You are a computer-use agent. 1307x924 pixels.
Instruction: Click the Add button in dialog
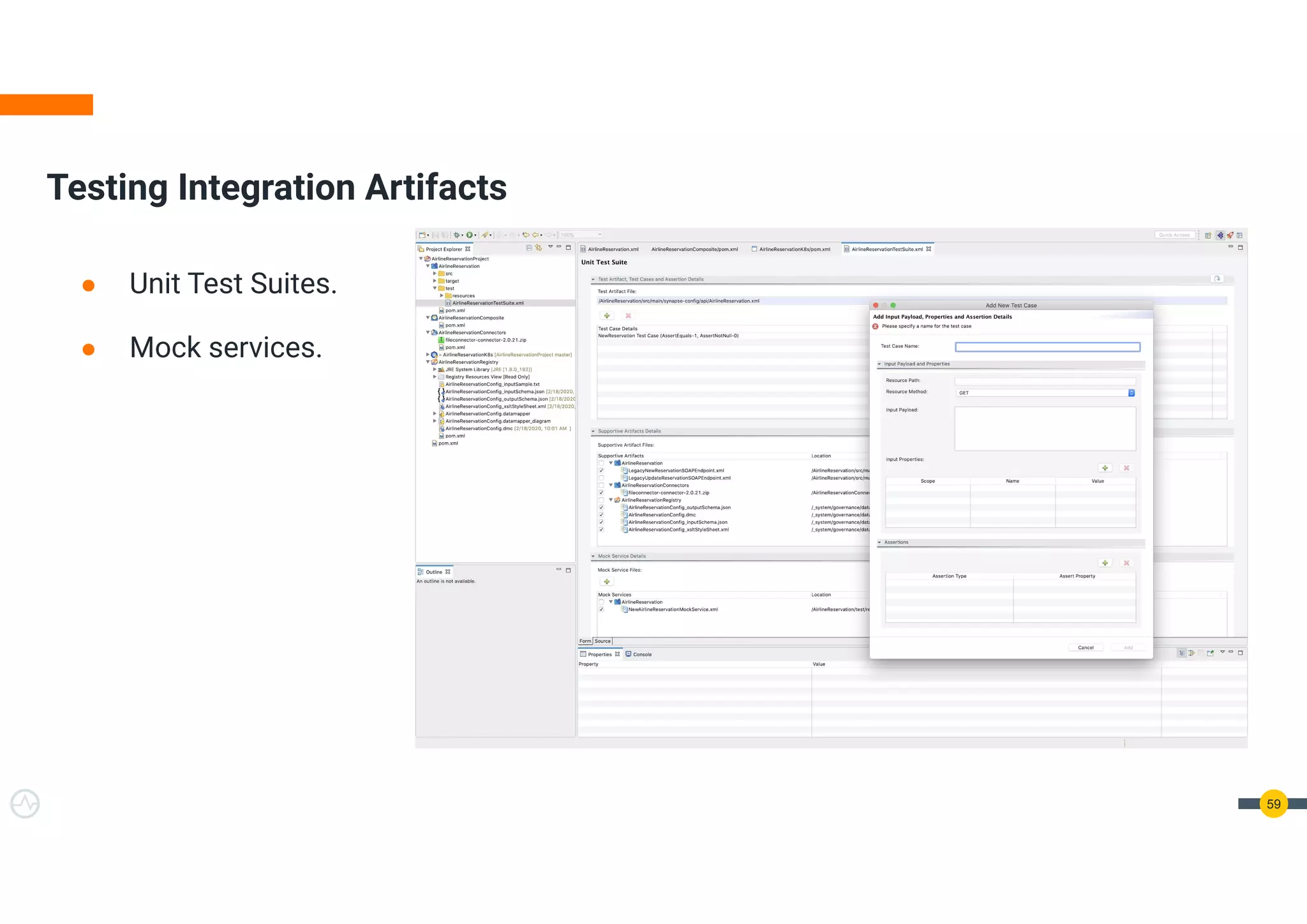tap(1128, 648)
